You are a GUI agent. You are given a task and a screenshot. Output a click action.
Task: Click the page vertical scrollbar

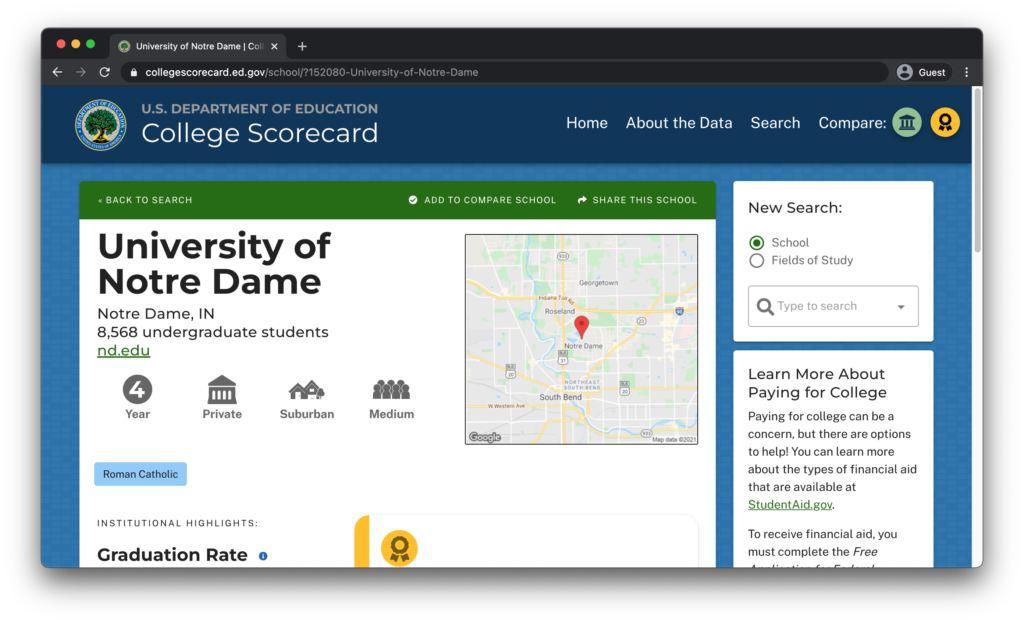(977, 170)
